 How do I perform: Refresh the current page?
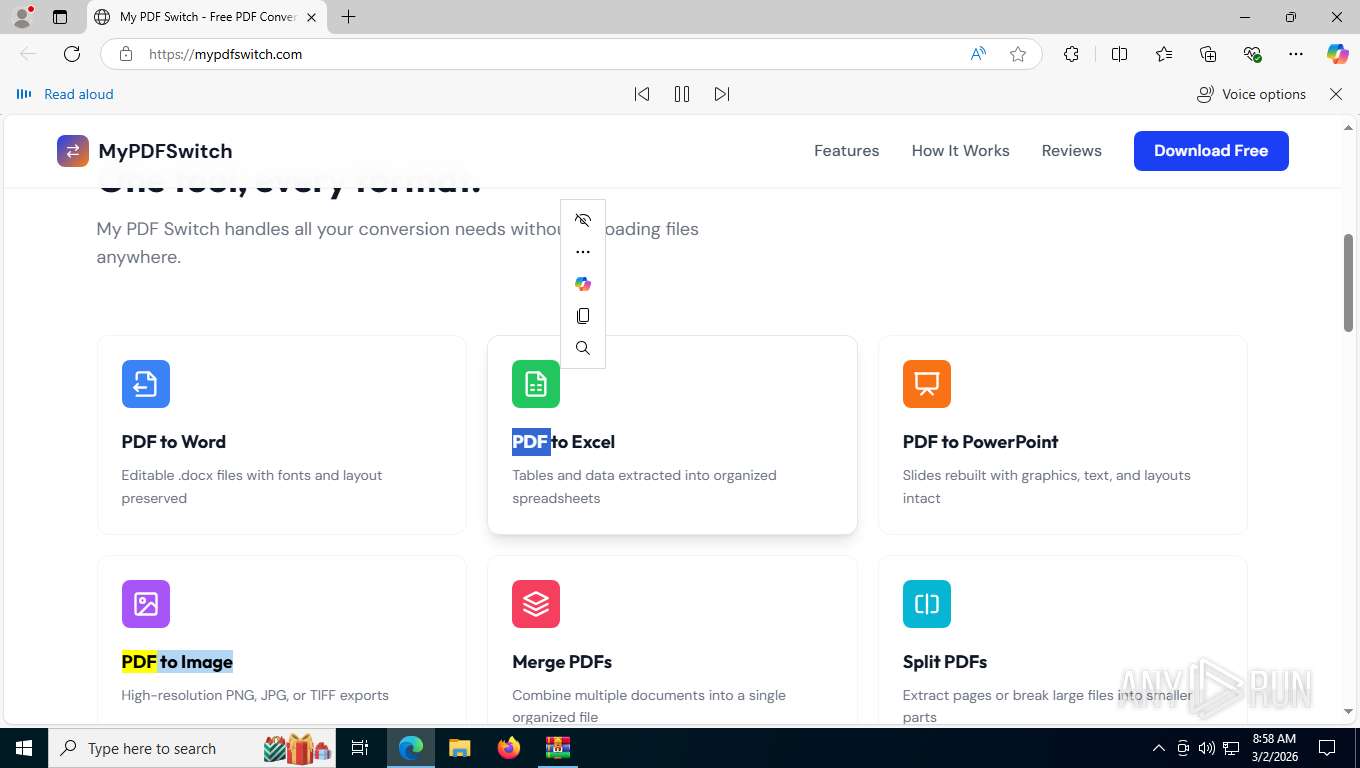[72, 54]
